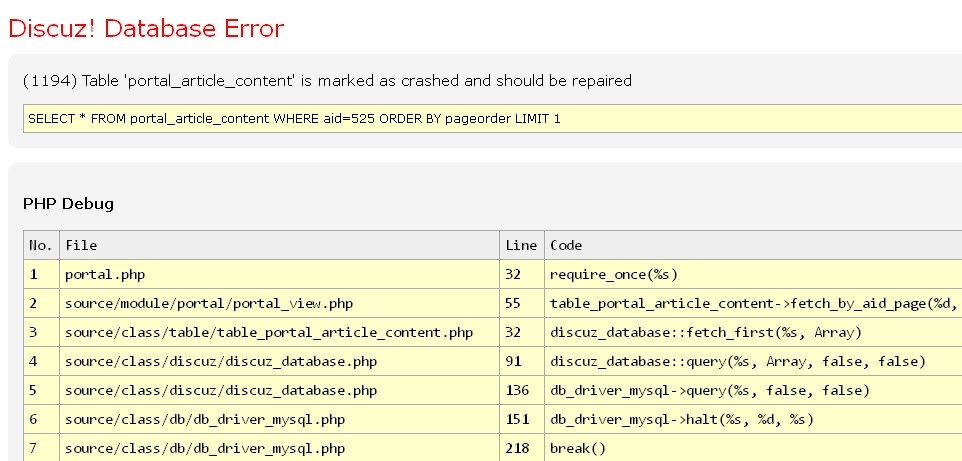
Task: Click line number 218 cell
Action: (x=521, y=448)
